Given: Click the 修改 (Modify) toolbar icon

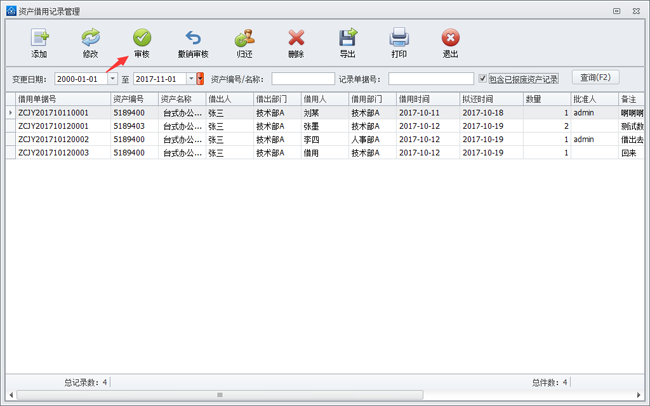Looking at the screenshot, I should (90, 40).
